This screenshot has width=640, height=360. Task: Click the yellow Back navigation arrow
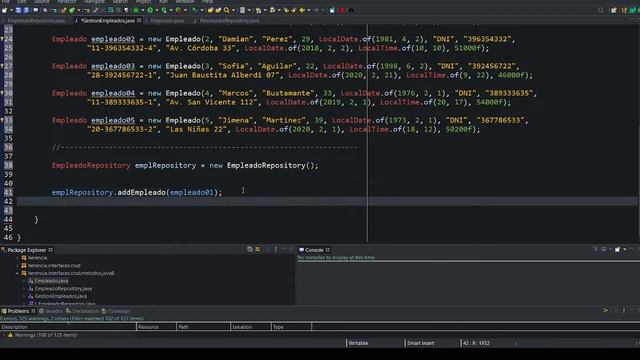pyautogui.click(x=302, y=10)
